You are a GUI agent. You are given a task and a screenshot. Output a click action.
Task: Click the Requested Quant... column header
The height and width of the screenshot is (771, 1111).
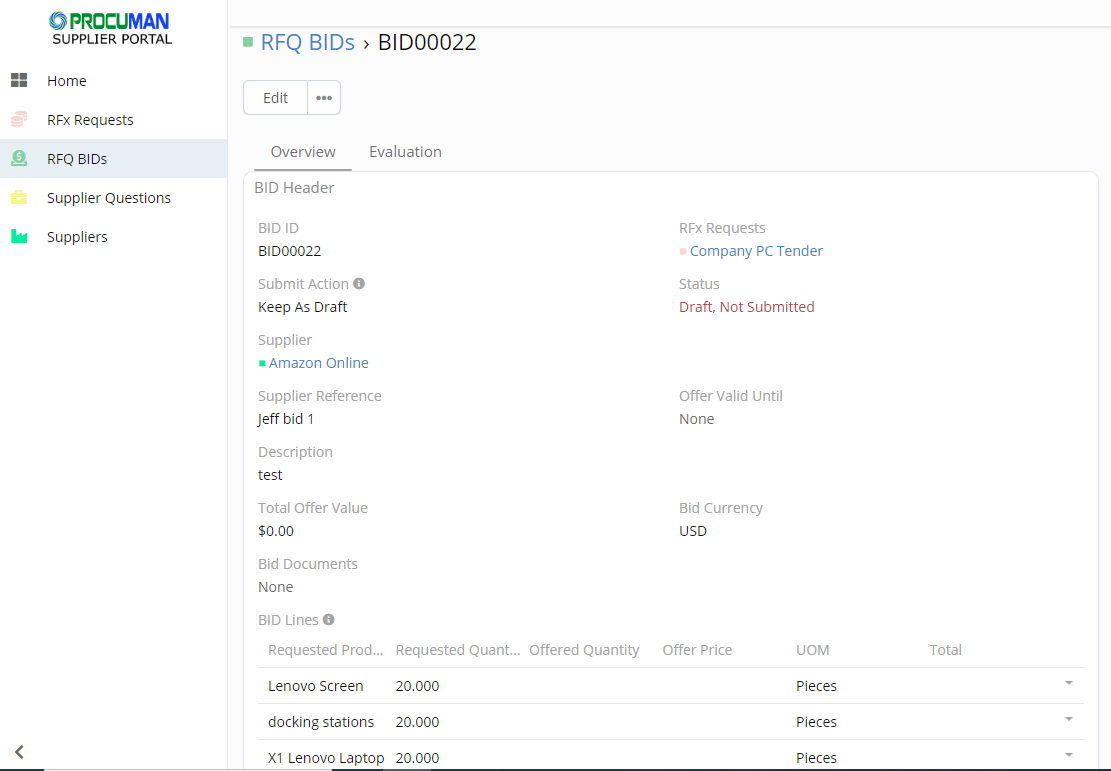point(458,650)
